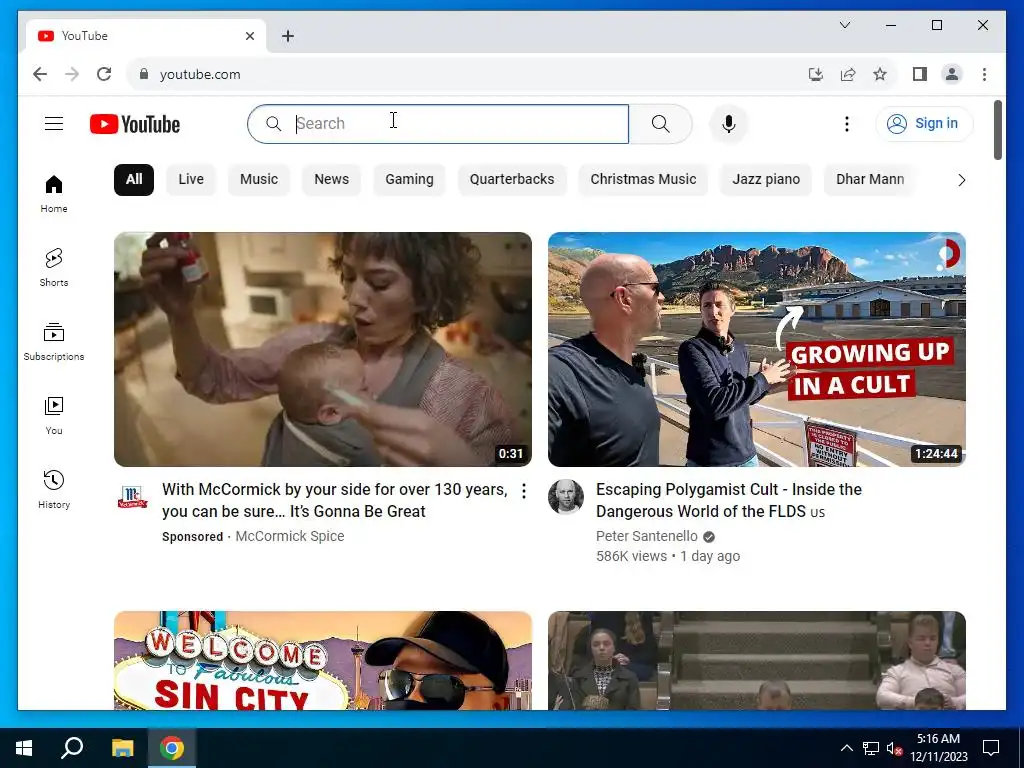
Task: Open the network tray icon
Action: tap(871, 748)
